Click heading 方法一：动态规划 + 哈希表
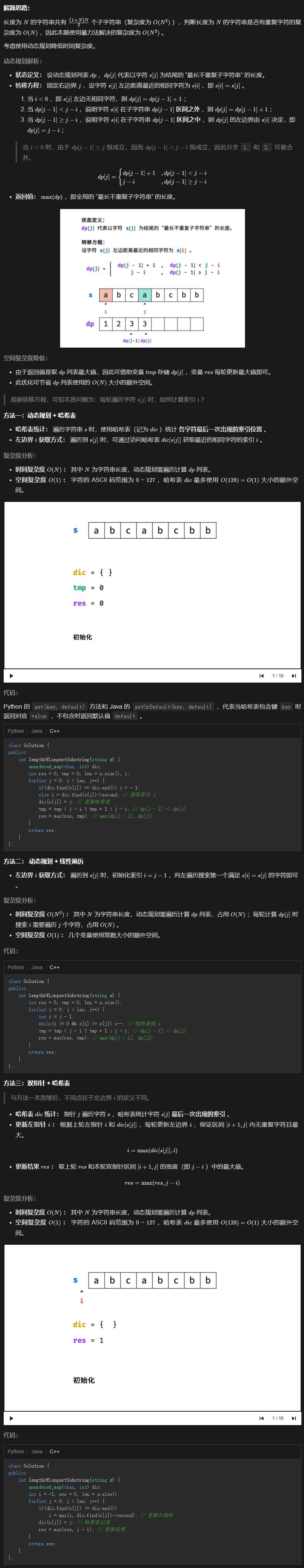The width and height of the screenshot is (304, 1568). pos(39,415)
